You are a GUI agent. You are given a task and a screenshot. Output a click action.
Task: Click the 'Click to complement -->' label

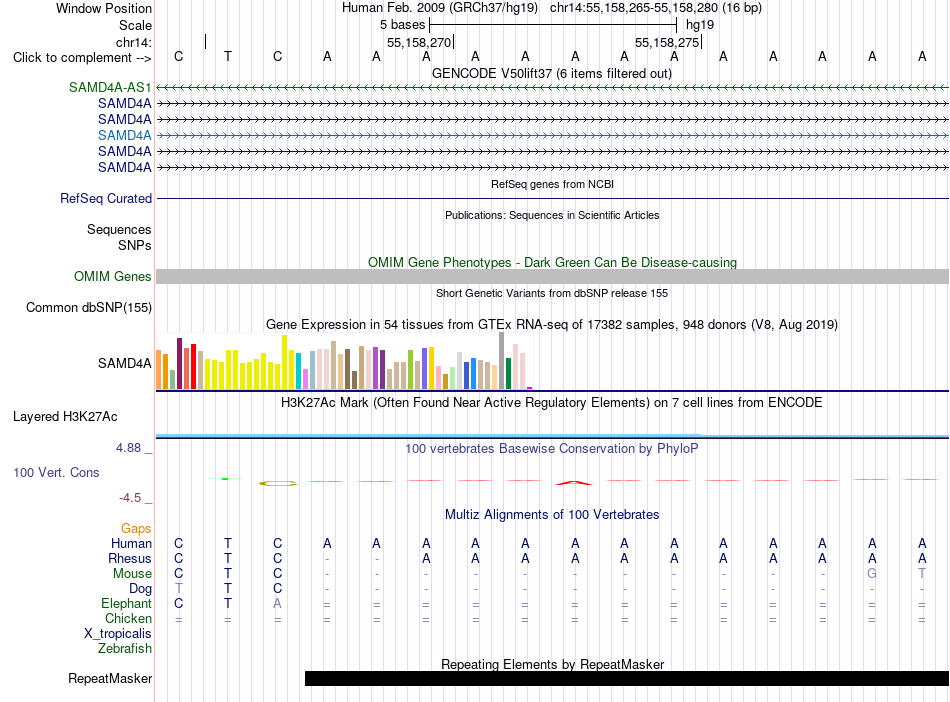(x=82, y=58)
